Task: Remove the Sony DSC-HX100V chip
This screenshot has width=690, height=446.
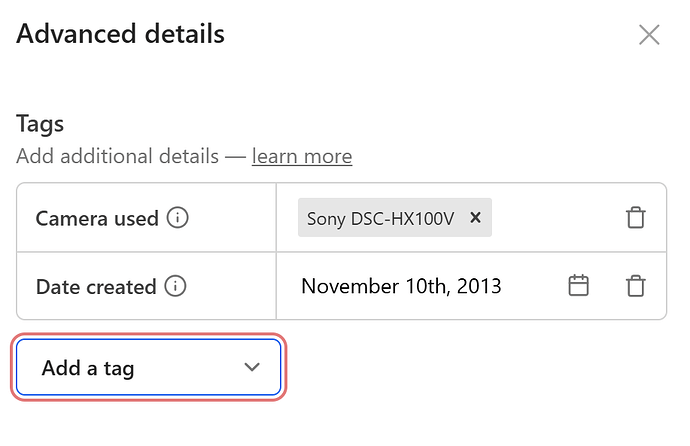Action: [475, 217]
